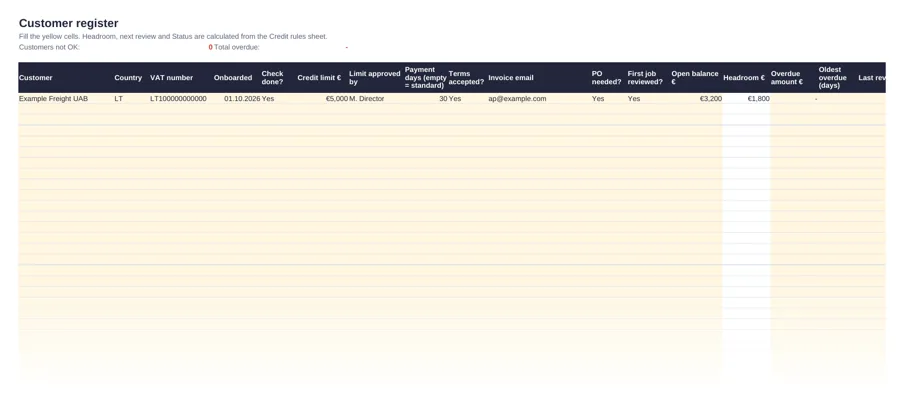Select the ap@example.com email cell
Viewport: 900px width, 397px height.
[517, 99]
